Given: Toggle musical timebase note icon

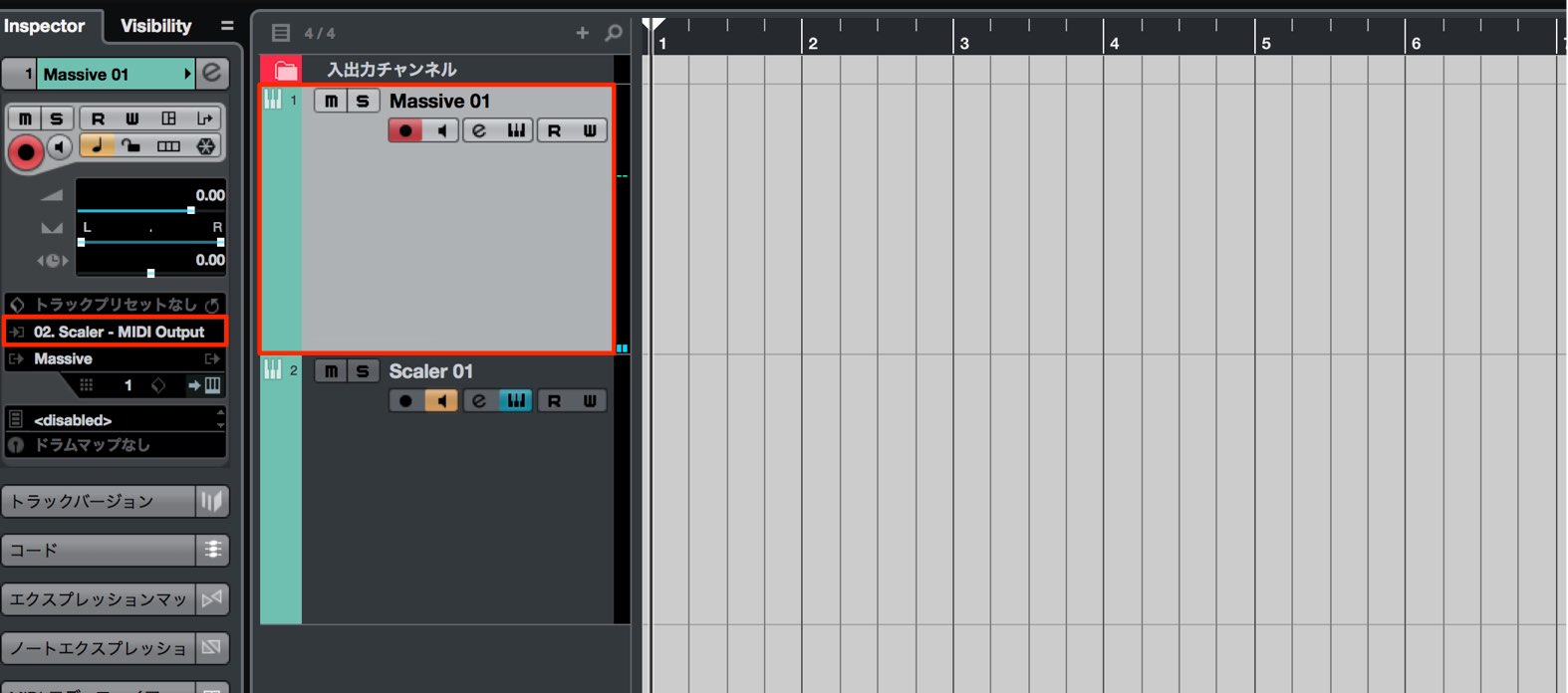Looking at the screenshot, I should [97, 146].
